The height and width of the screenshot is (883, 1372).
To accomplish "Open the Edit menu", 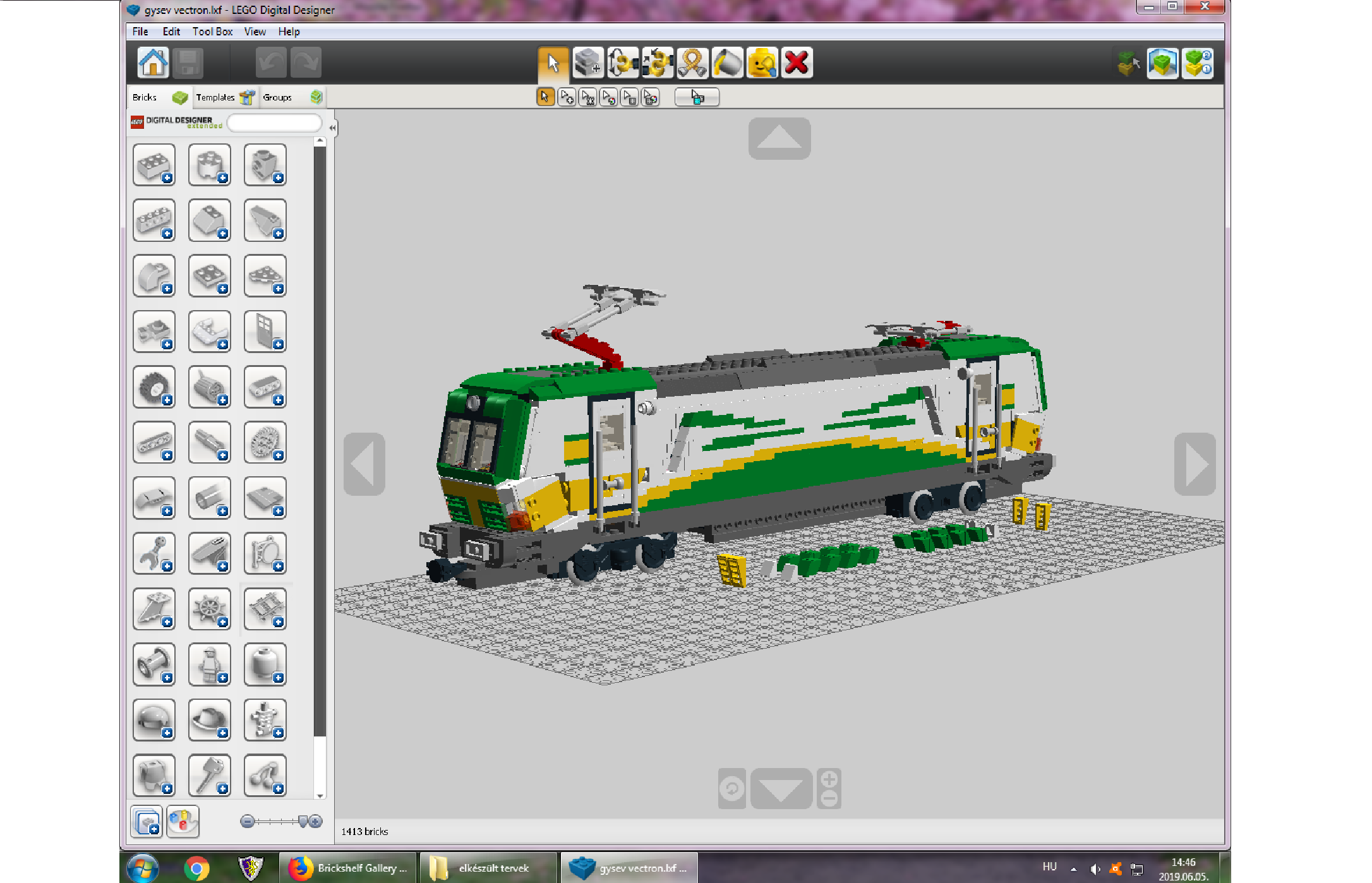I will point(171,32).
